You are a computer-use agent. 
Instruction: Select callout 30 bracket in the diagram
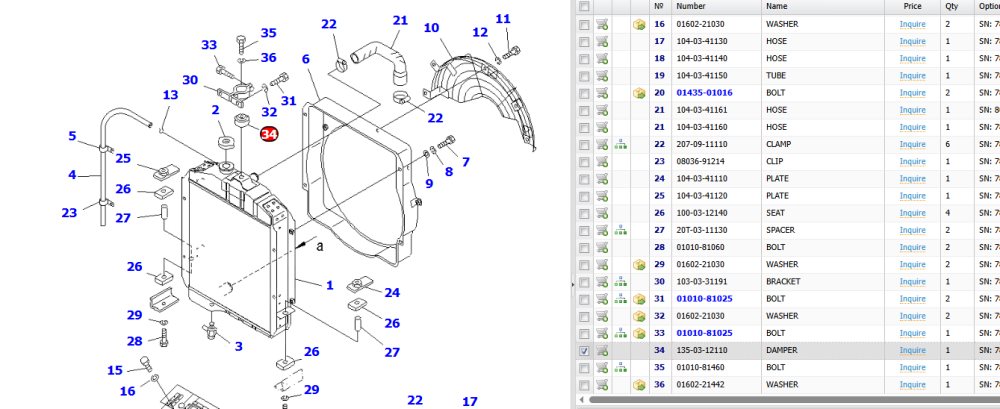coord(190,80)
